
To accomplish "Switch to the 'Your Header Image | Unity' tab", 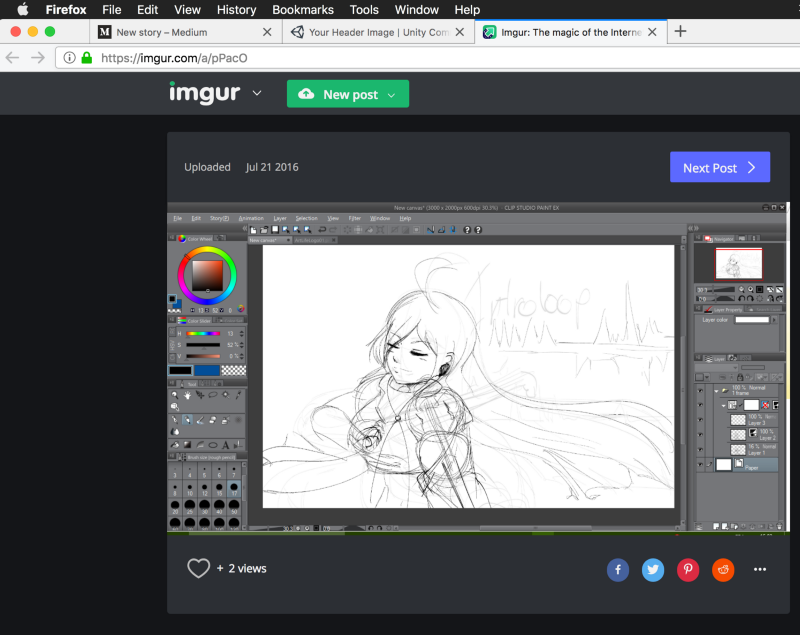I will 378,32.
